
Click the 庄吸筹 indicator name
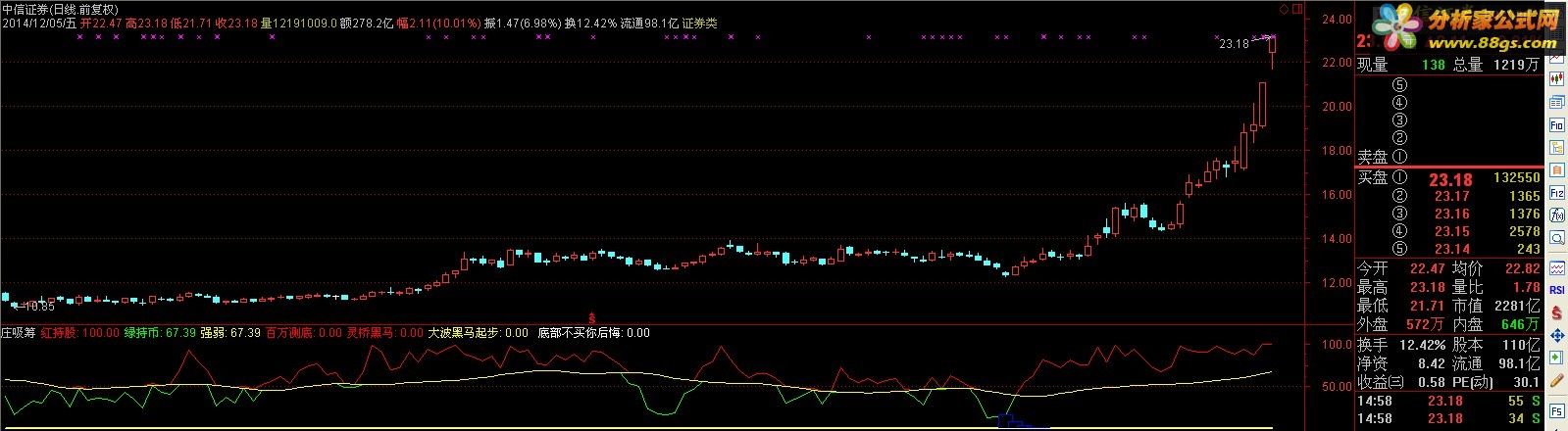point(19,333)
